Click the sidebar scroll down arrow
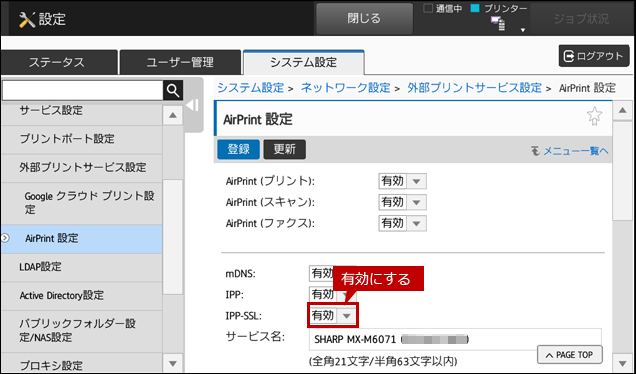 [173, 363]
